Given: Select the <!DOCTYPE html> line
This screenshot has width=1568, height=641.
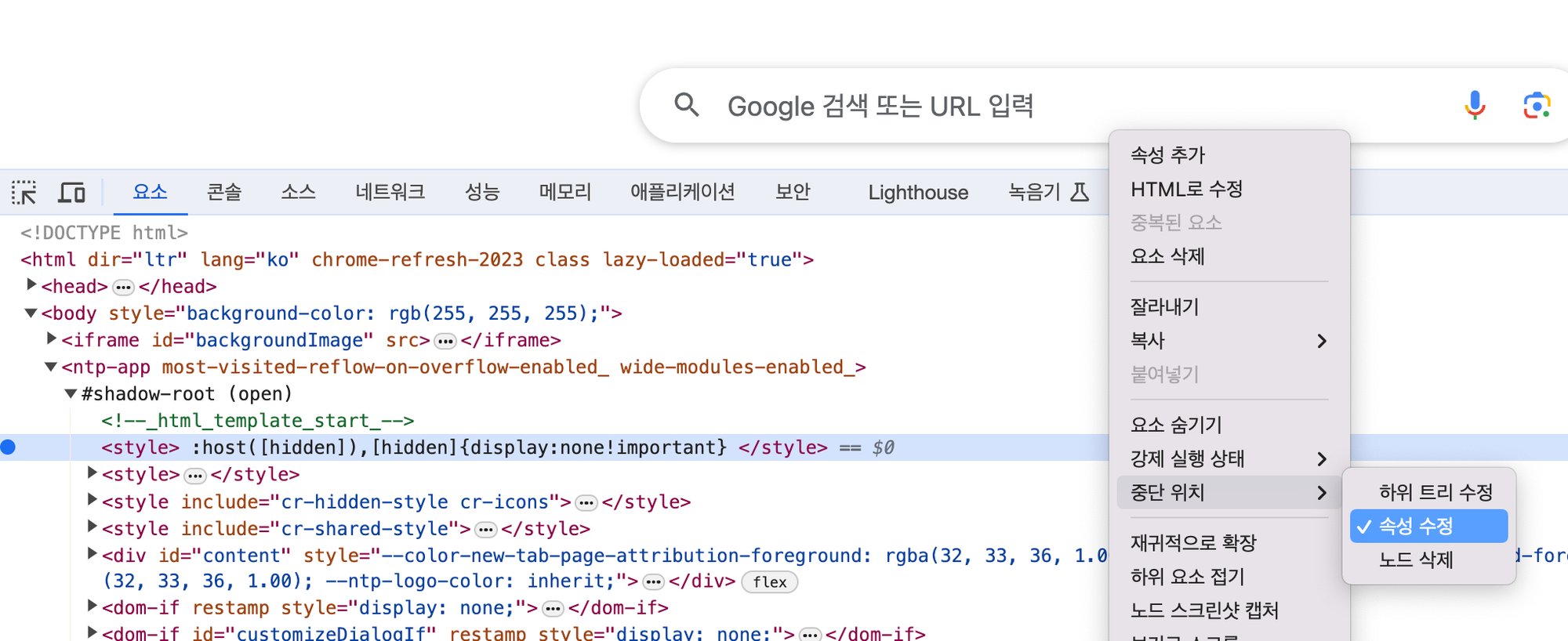Looking at the screenshot, I should pos(104,233).
